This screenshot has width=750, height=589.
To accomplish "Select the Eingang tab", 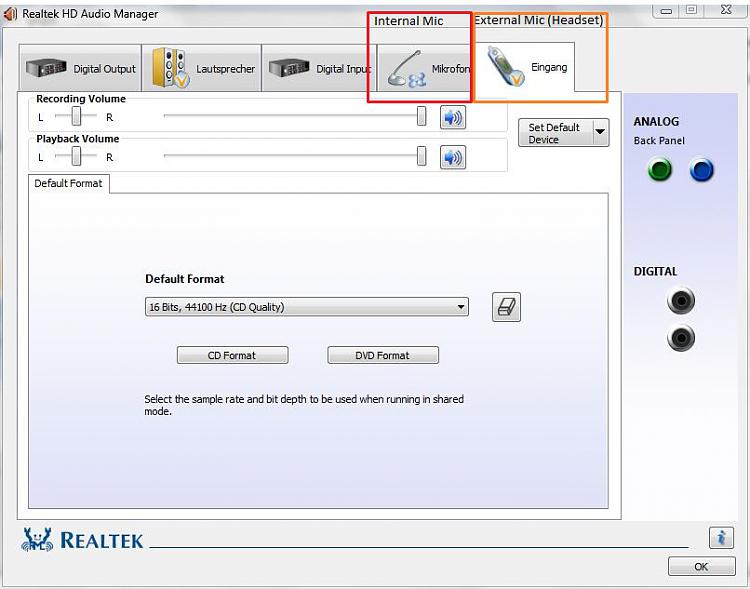I will [524, 67].
